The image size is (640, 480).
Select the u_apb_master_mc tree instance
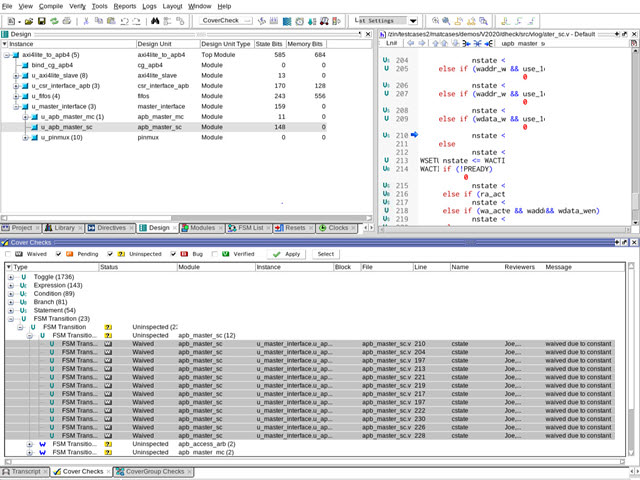click(x=68, y=117)
